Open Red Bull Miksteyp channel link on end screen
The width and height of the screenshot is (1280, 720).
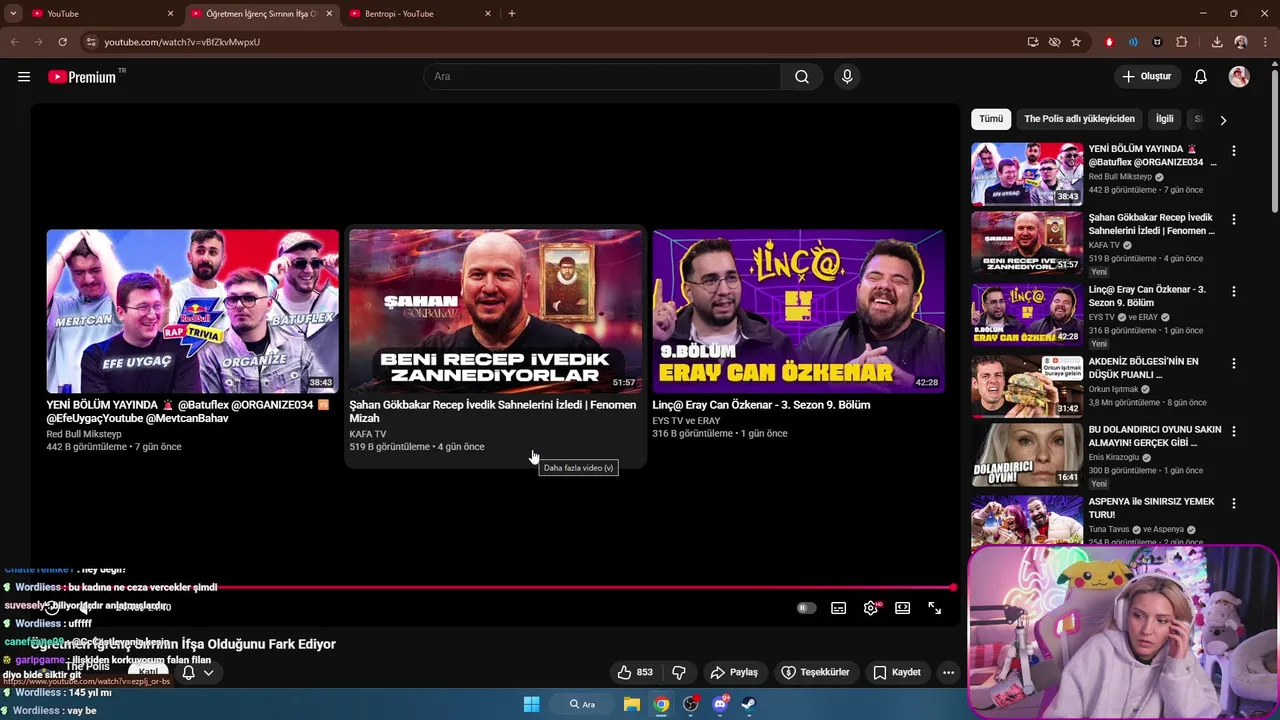point(84,434)
